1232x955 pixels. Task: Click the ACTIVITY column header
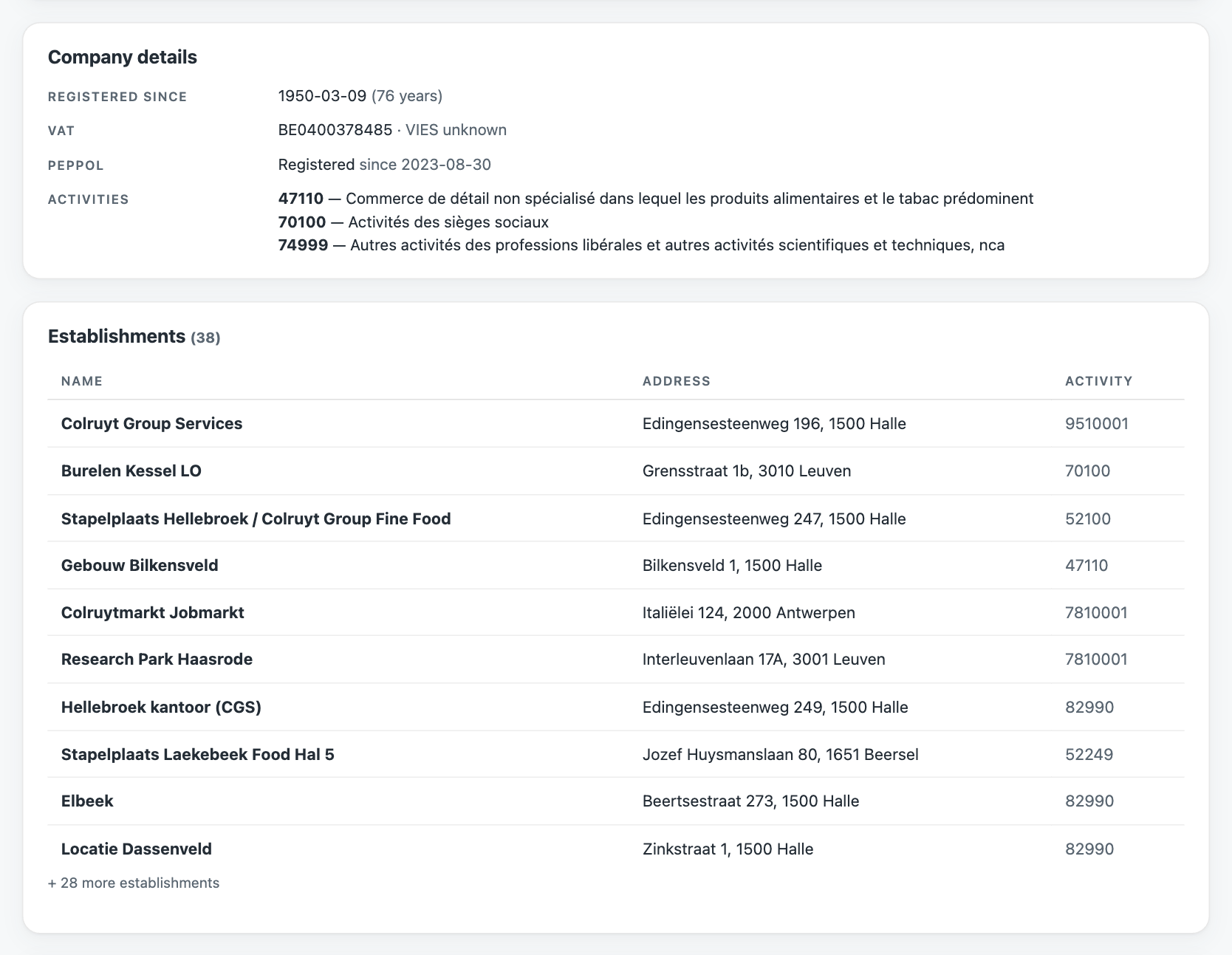pos(1098,381)
